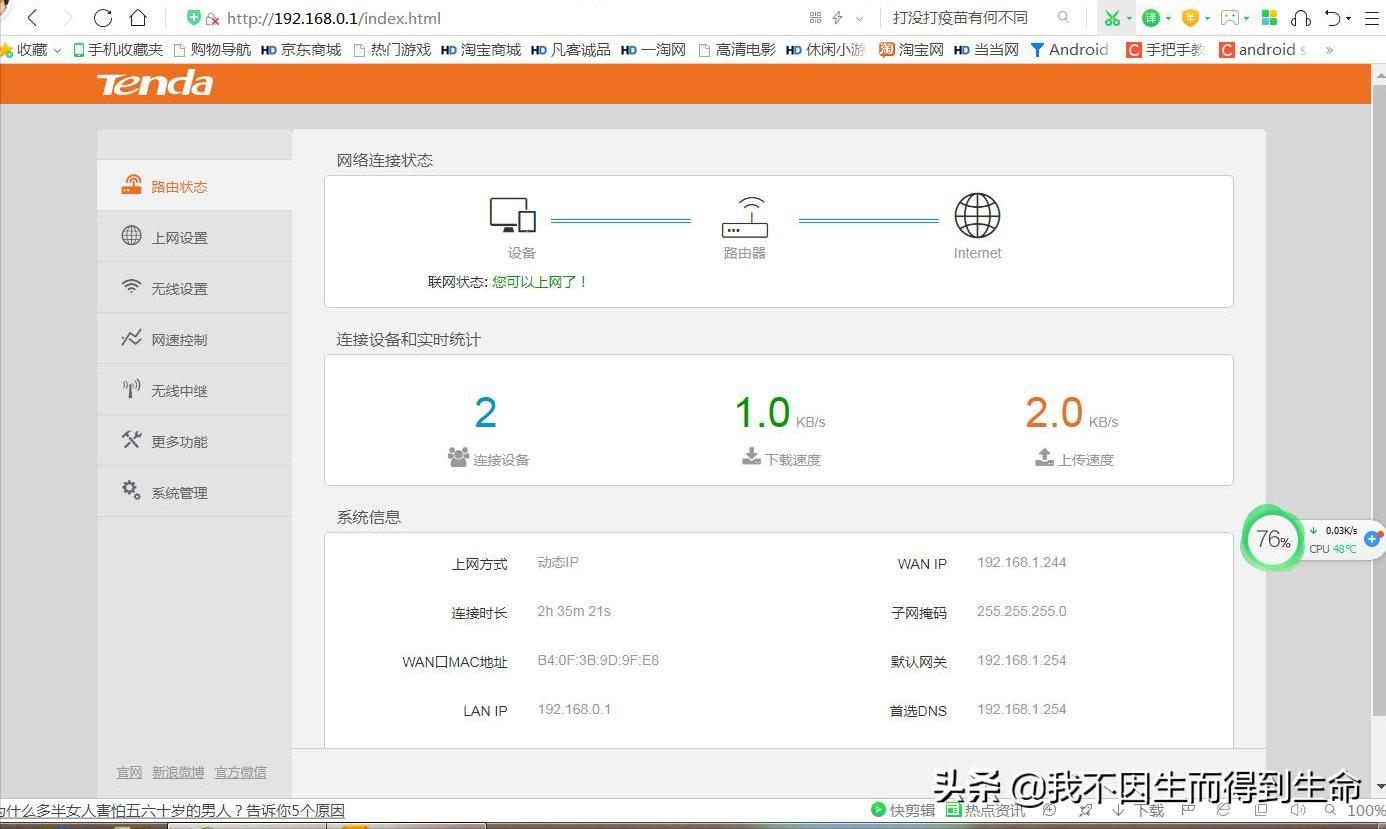Click the 系统管理 system management gear icon
Viewport: 1386px width, 829px height.
(129, 490)
